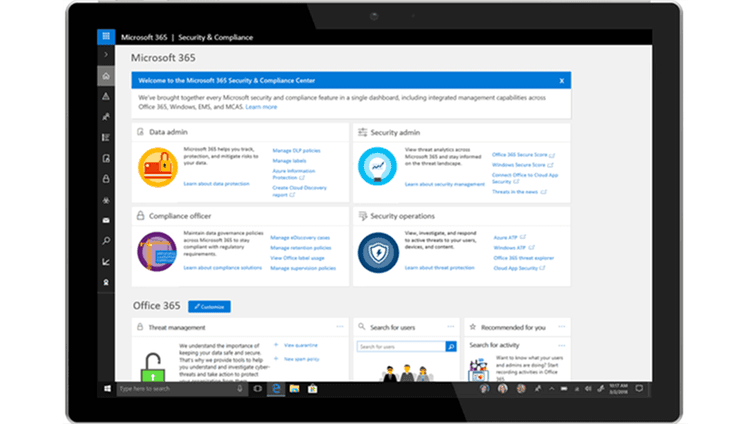This screenshot has width=750, height=424.
Task: Click the shield Security operations illustration
Action: pos(378,252)
